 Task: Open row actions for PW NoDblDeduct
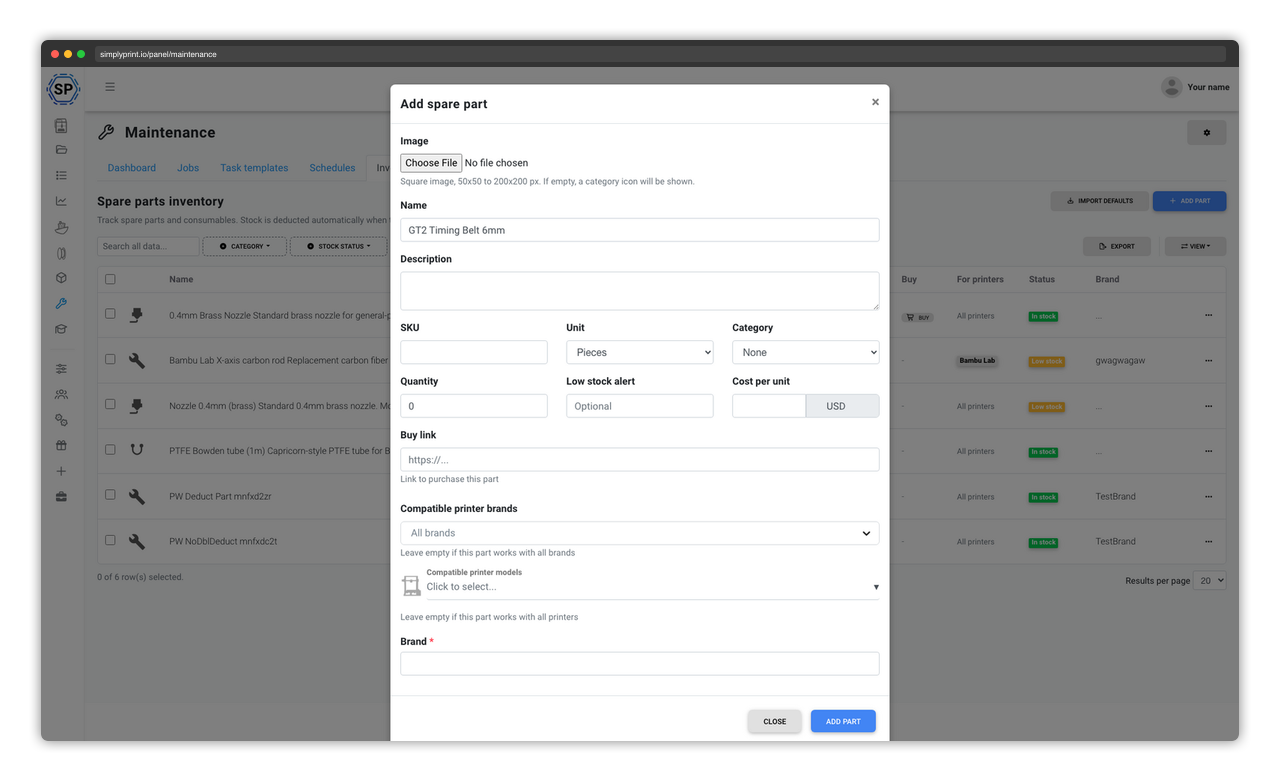coord(1208,542)
